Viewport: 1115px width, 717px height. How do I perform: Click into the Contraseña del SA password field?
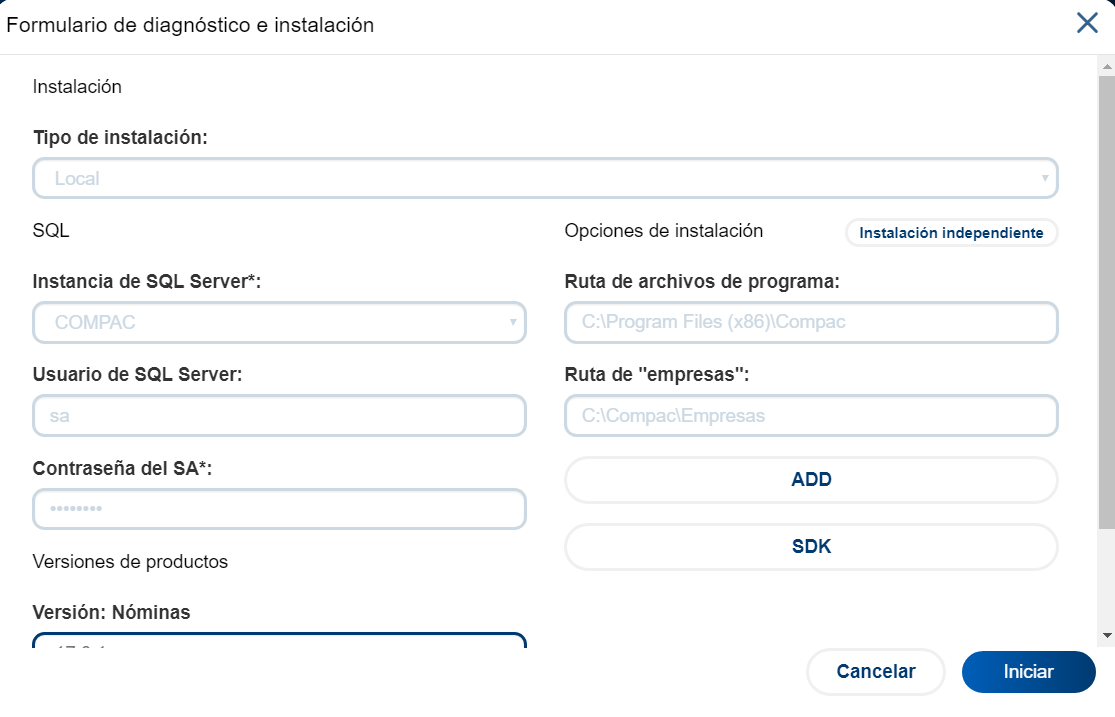coord(279,509)
